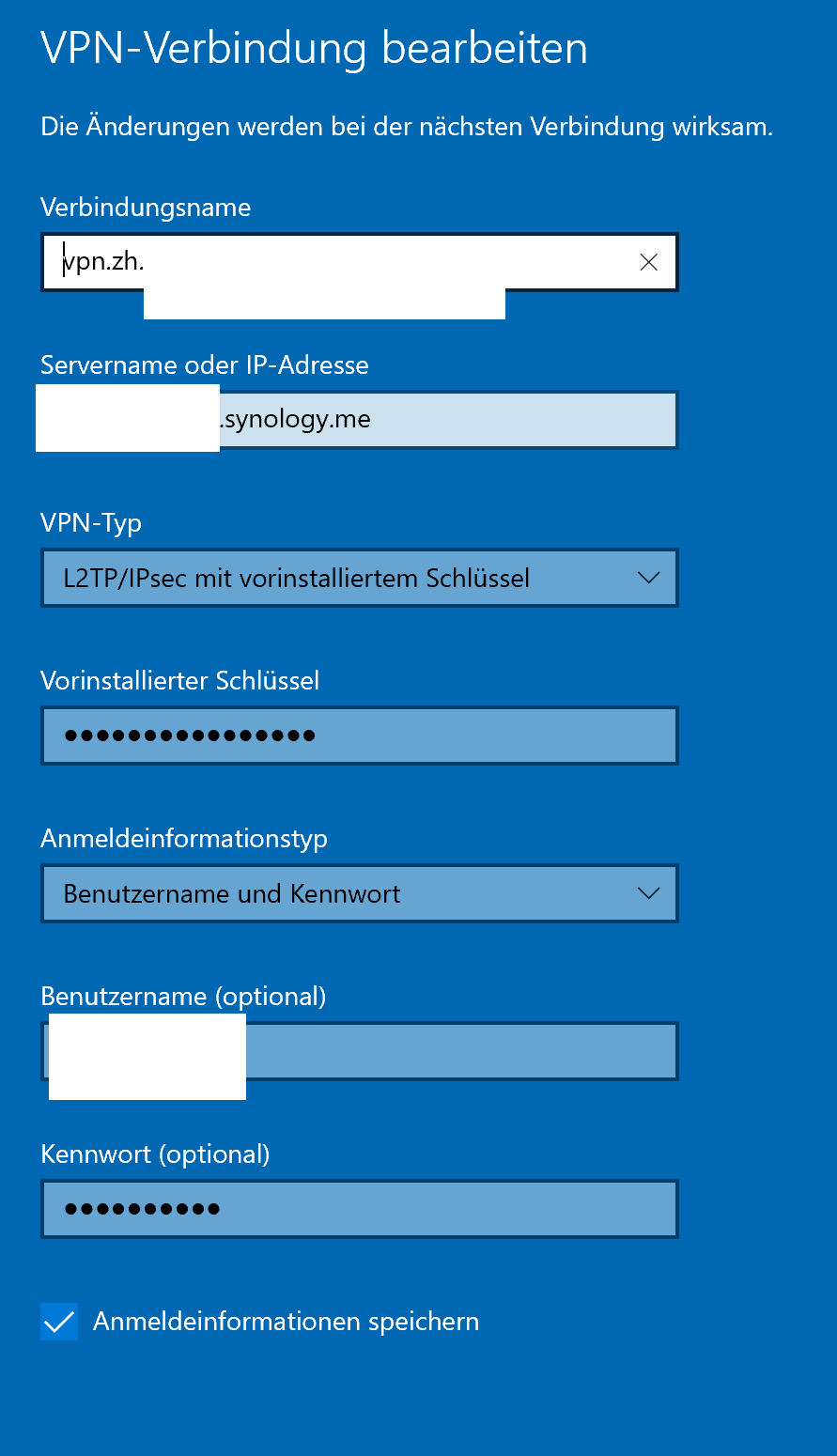
Task: Click the "Anmeldeinformationstyp" label
Action: pos(184,838)
